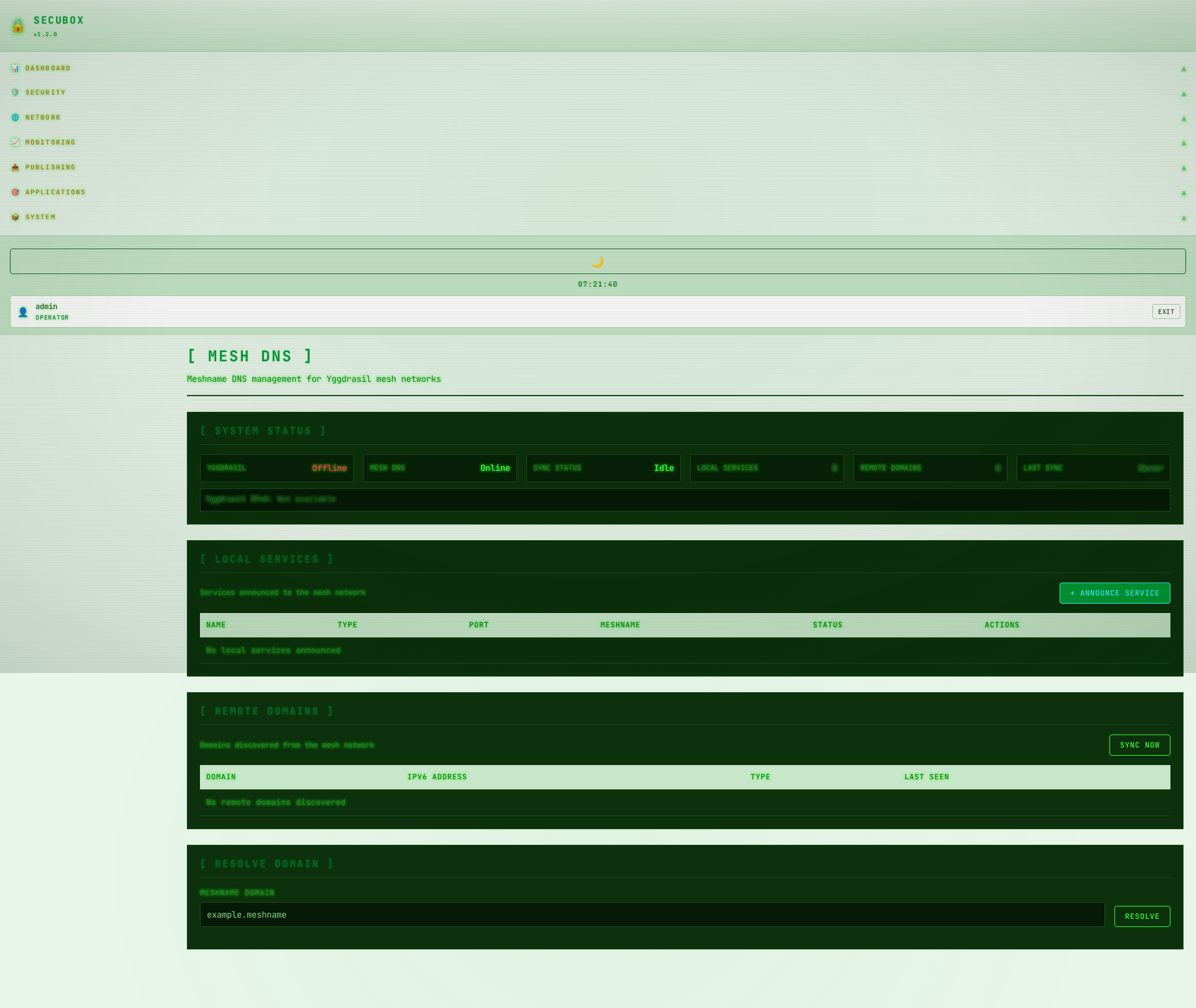Click the Network globe icon
Image resolution: width=1196 pixels, height=1008 pixels.
16,118
